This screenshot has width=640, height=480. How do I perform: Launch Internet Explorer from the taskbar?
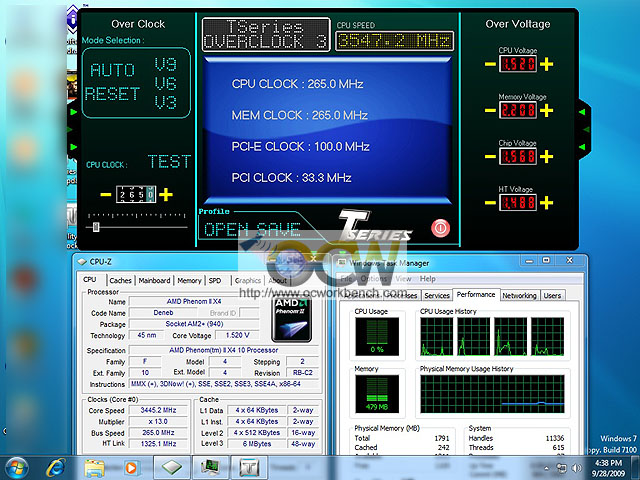click(x=56, y=468)
